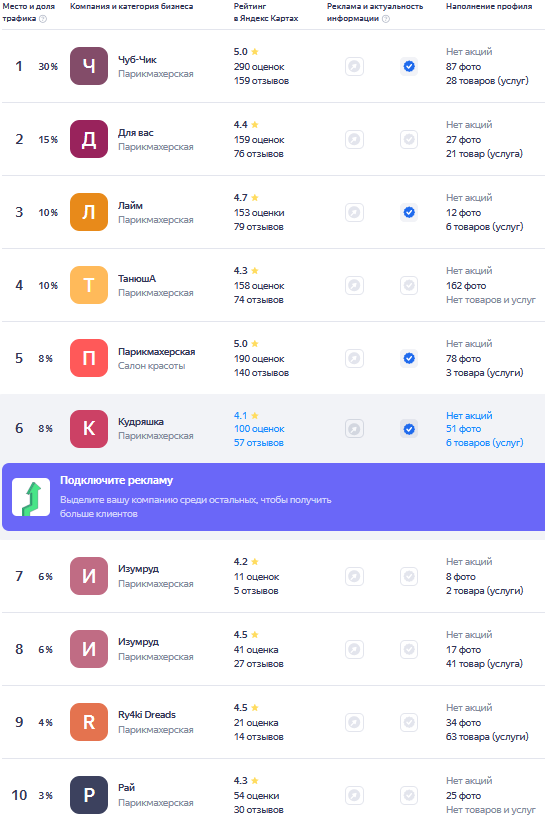Toggle the blue verified checkmark for Чуб-Чик
Screen dimensions: 545x825
pyautogui.click(x=409, y=66)
